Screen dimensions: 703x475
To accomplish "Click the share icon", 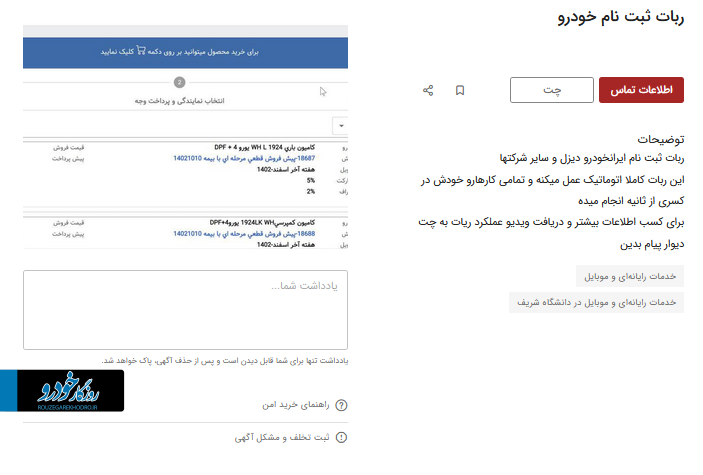I will 428,90.
